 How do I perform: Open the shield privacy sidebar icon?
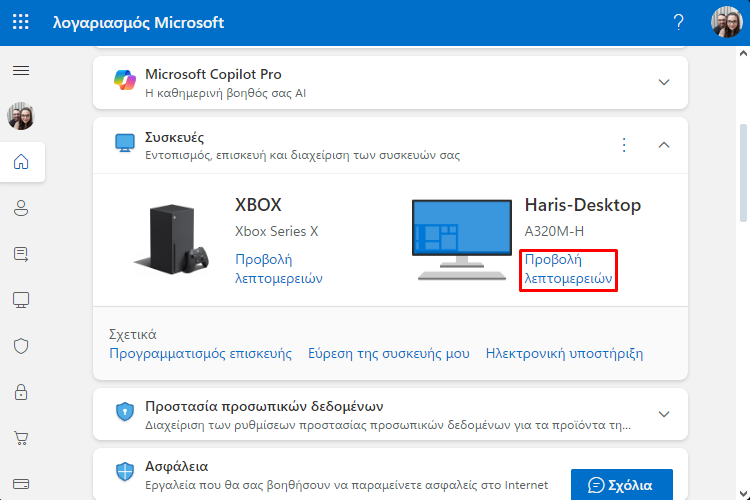tap(21, 346)
